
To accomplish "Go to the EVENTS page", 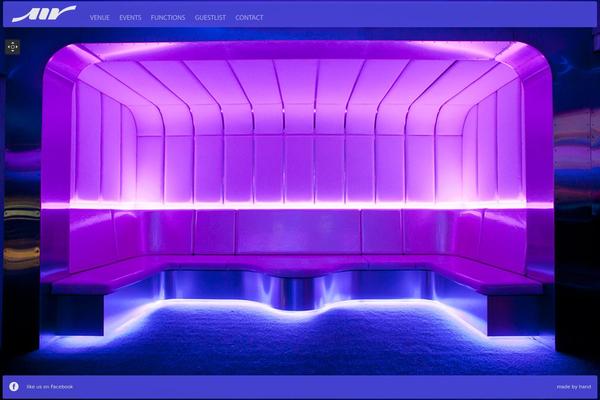I will point(130,18).
